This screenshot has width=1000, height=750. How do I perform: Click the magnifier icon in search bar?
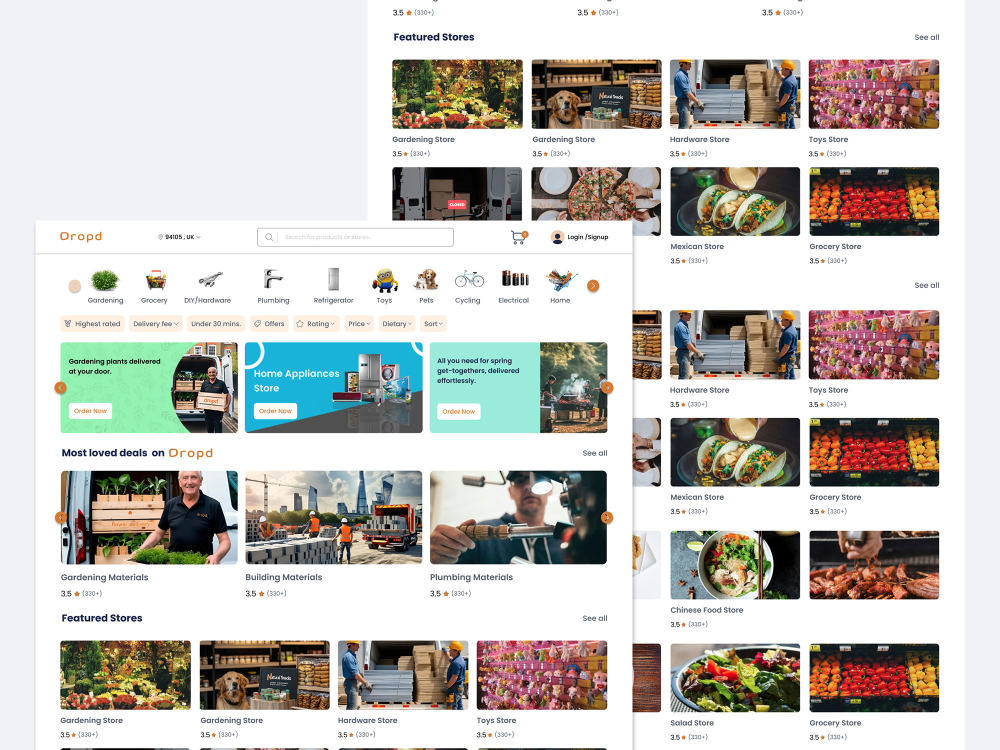(269, 237)
